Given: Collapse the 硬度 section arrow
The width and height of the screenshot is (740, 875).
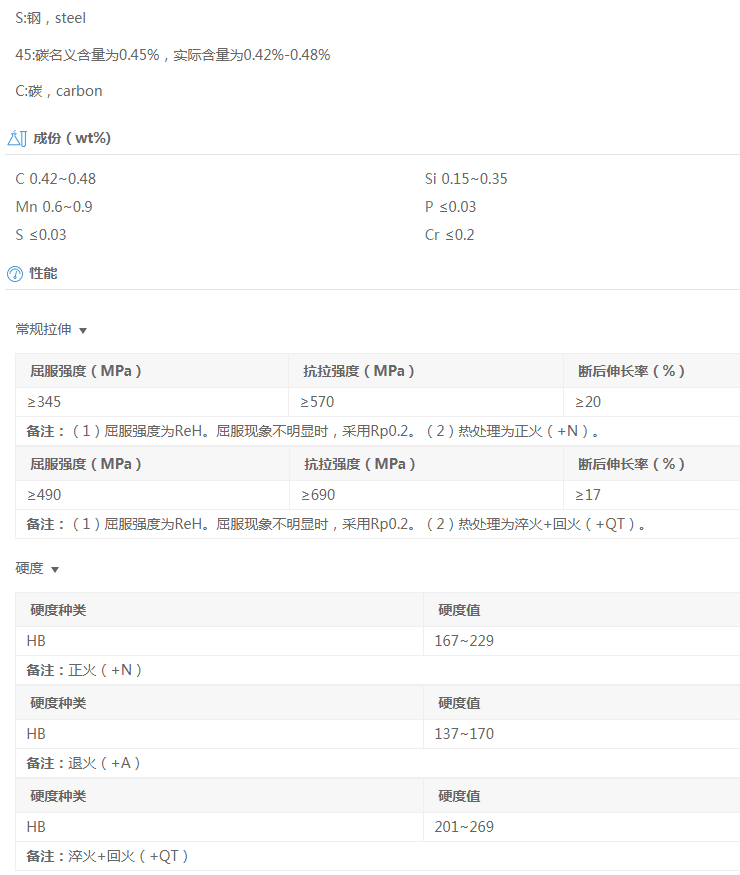Looking at the screenshot, I should pyautogui.click(x=55, y=569).
